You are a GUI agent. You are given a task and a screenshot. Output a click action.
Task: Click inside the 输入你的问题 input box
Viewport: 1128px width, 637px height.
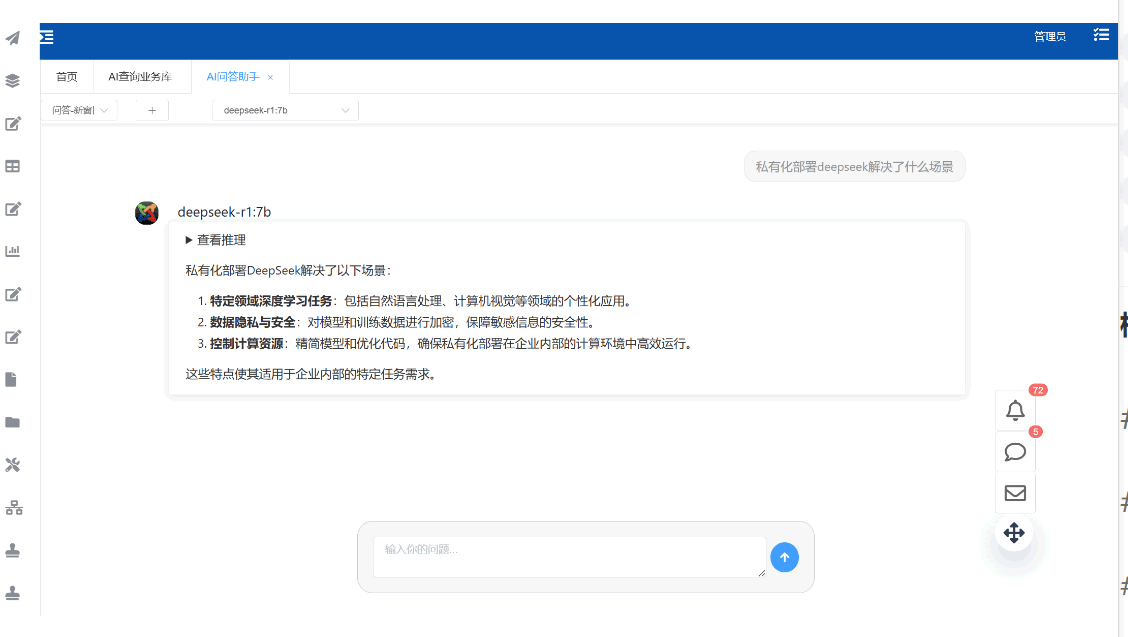(568, 557)
